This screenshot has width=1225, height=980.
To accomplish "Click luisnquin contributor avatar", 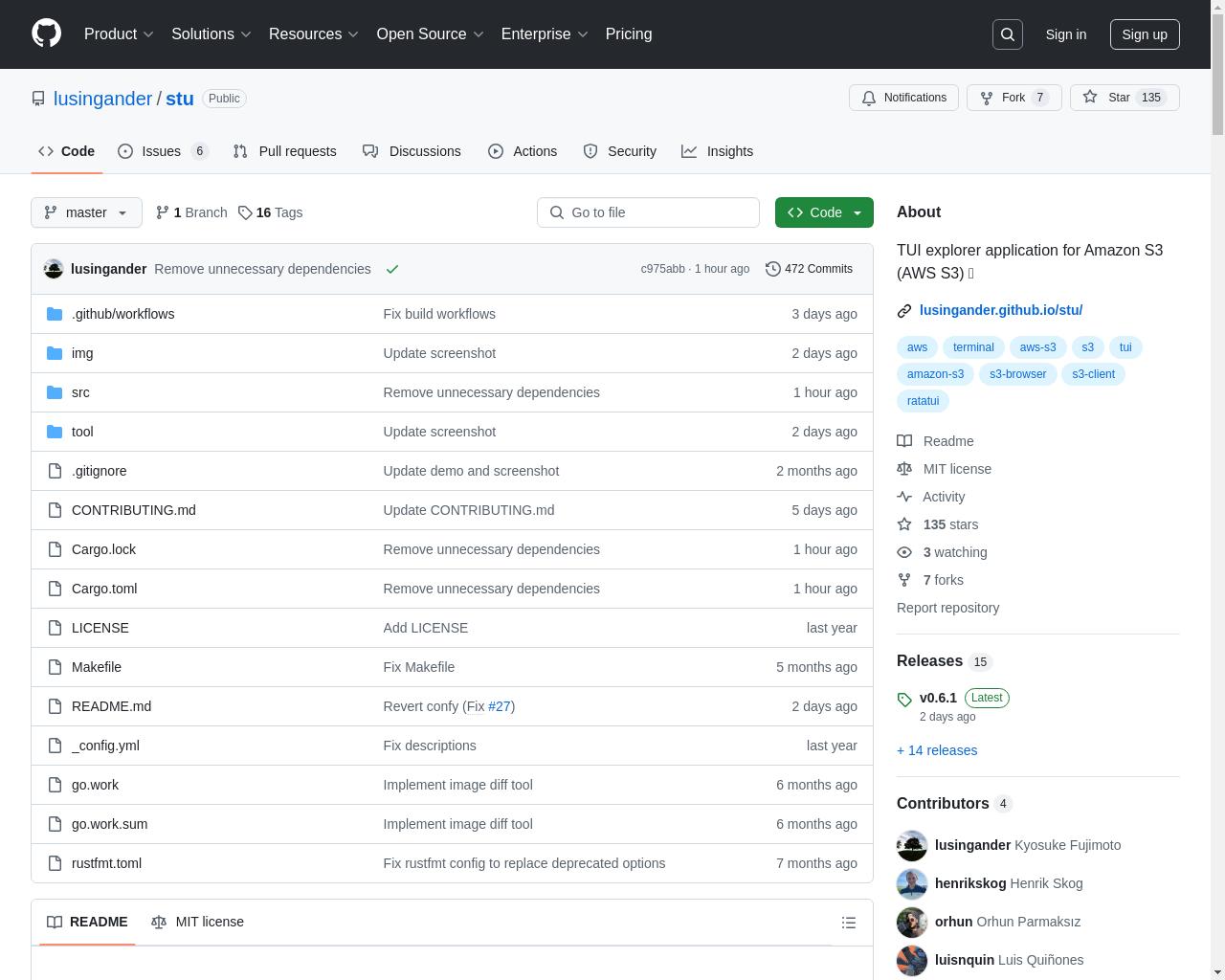I will 912,960.
